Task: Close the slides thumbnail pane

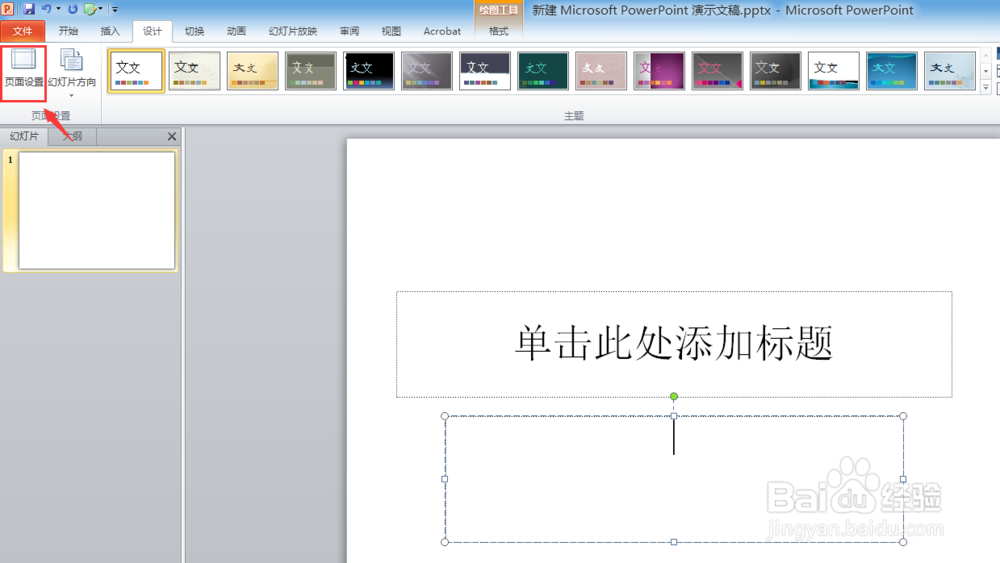Action: (x=172, y=136)
